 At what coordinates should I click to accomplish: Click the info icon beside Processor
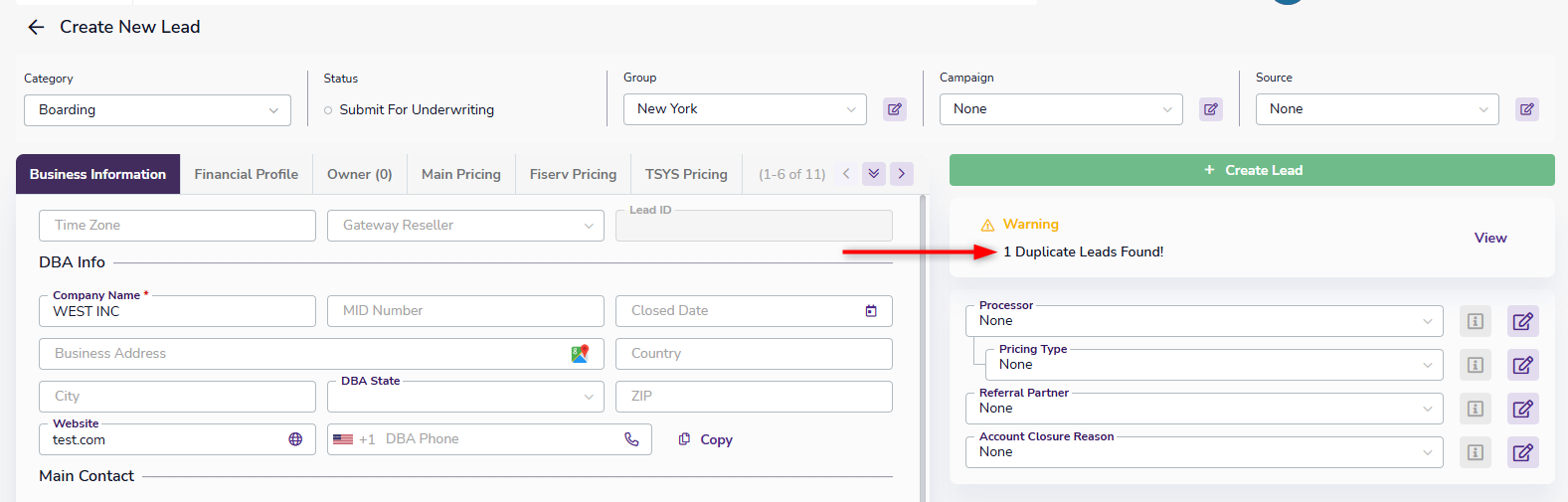click(1475, 321)
